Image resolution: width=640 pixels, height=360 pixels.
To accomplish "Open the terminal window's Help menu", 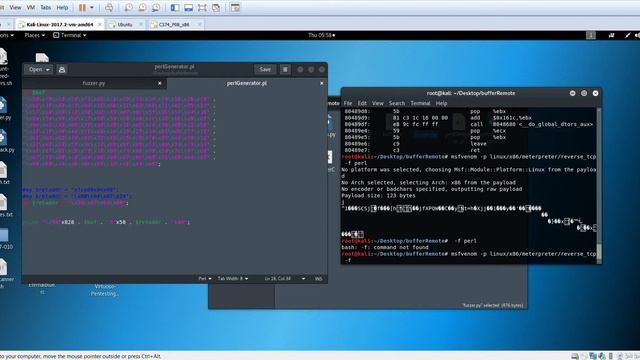I will (x=441, y=103).
